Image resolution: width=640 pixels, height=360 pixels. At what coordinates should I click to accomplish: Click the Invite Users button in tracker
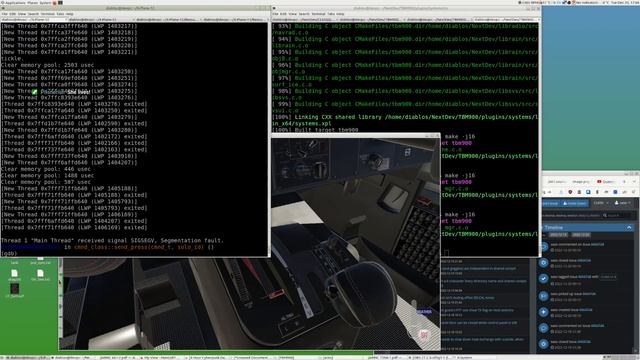[574, 203]
